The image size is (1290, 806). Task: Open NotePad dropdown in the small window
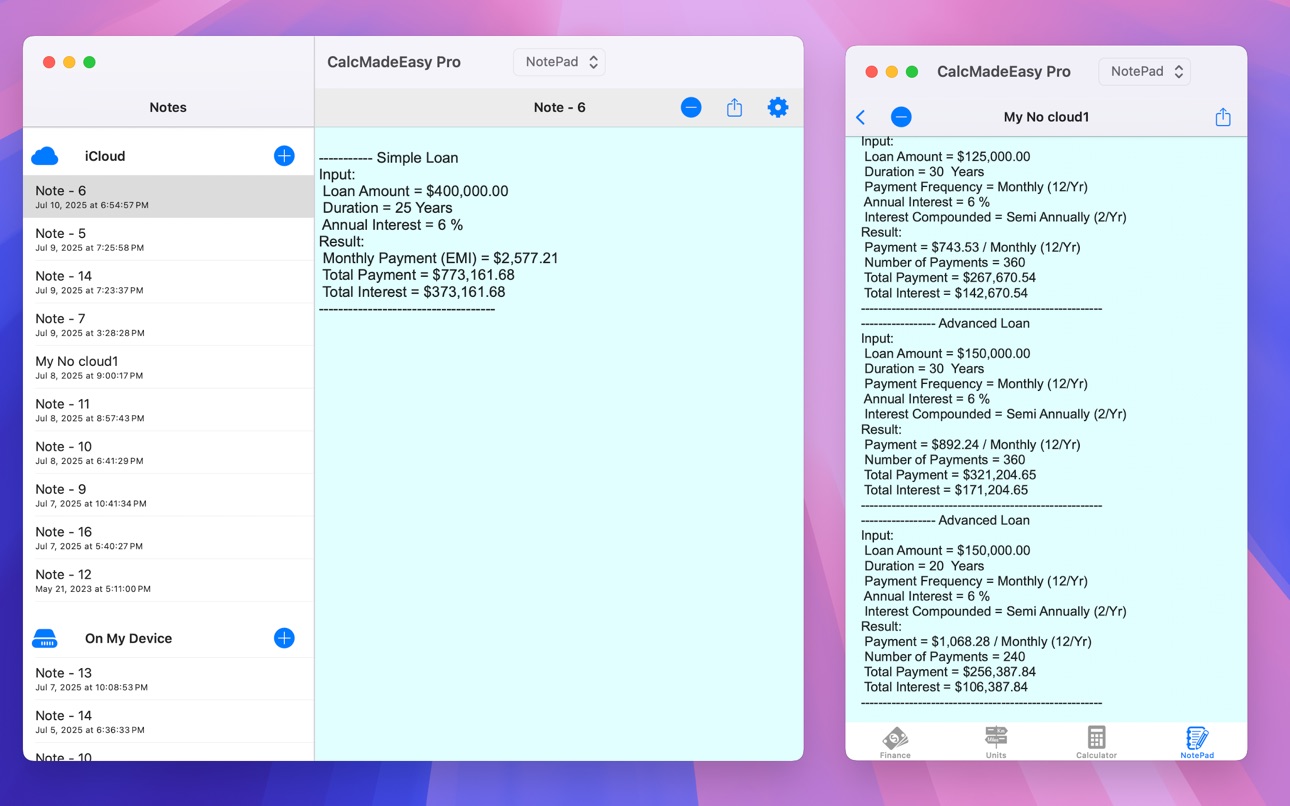[x=1145, y=72]
